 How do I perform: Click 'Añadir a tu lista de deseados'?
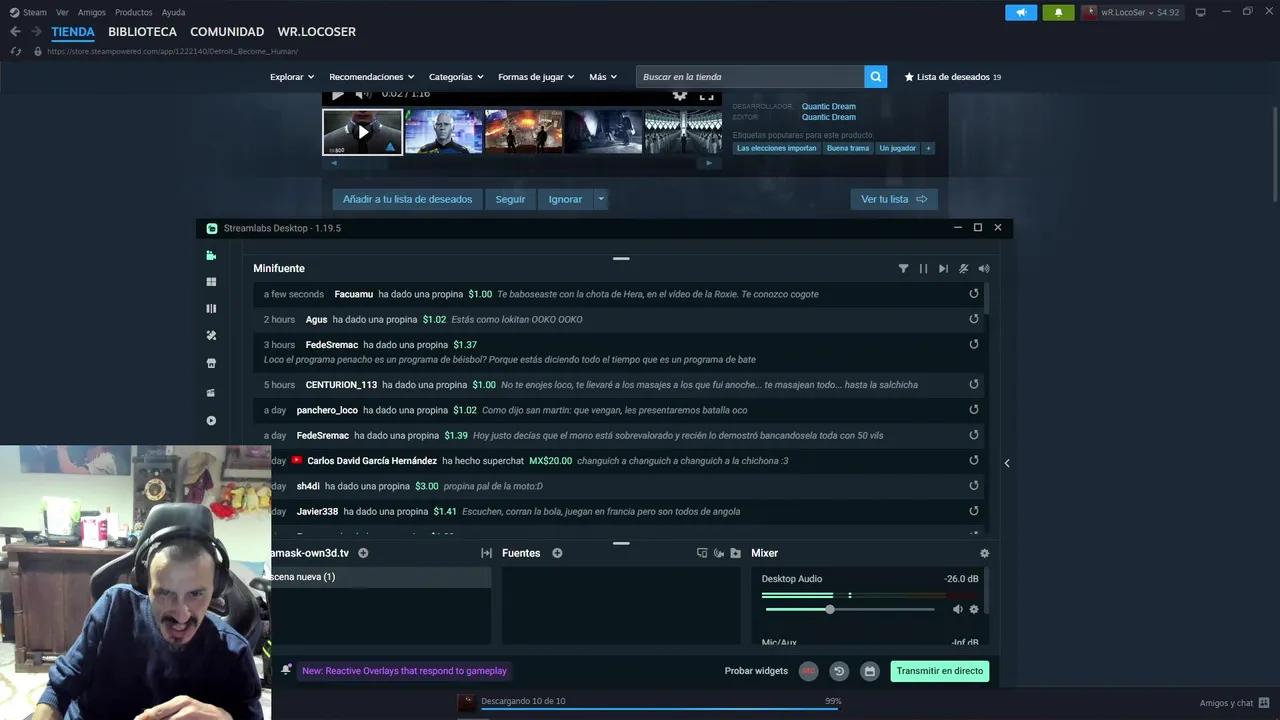pos(407,199)
